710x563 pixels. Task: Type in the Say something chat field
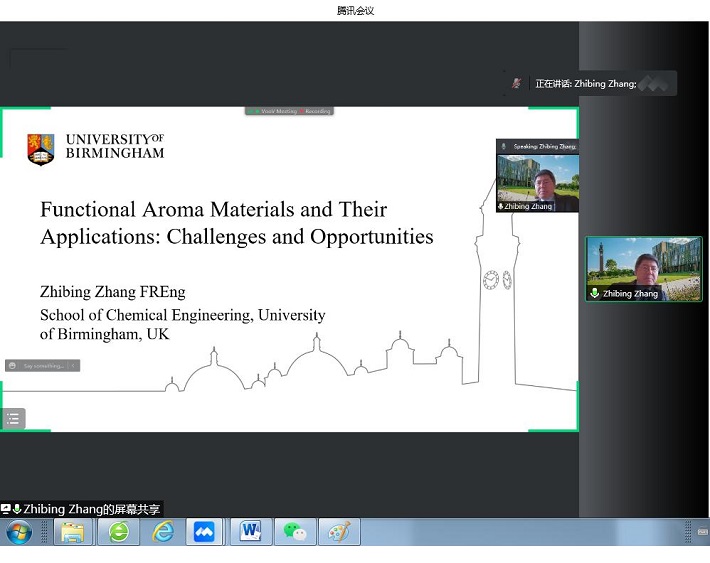43,366
